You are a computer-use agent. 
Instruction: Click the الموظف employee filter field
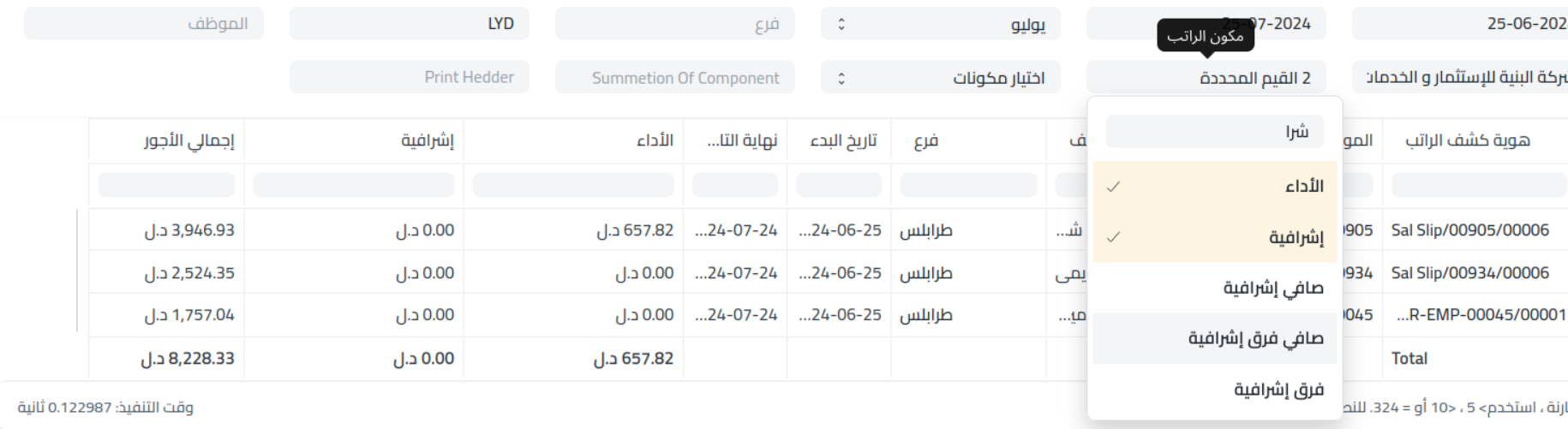tap(144, 24)
